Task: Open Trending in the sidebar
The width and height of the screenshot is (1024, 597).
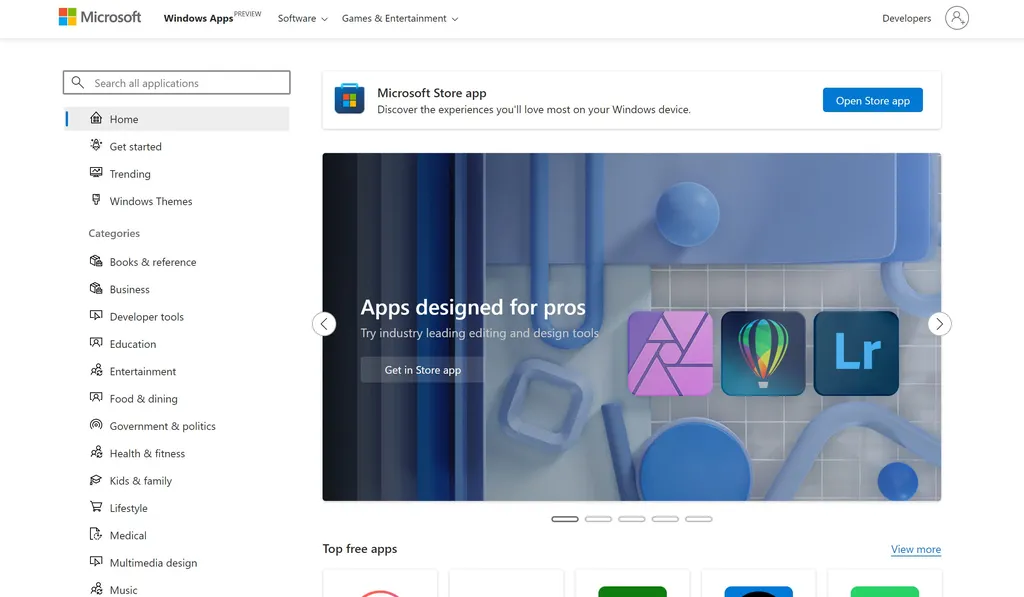Action: [130, 174]
